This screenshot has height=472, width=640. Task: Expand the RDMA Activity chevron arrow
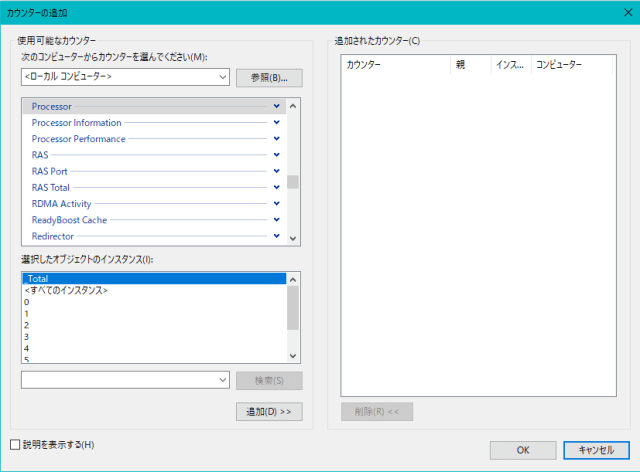click(276, 204)
